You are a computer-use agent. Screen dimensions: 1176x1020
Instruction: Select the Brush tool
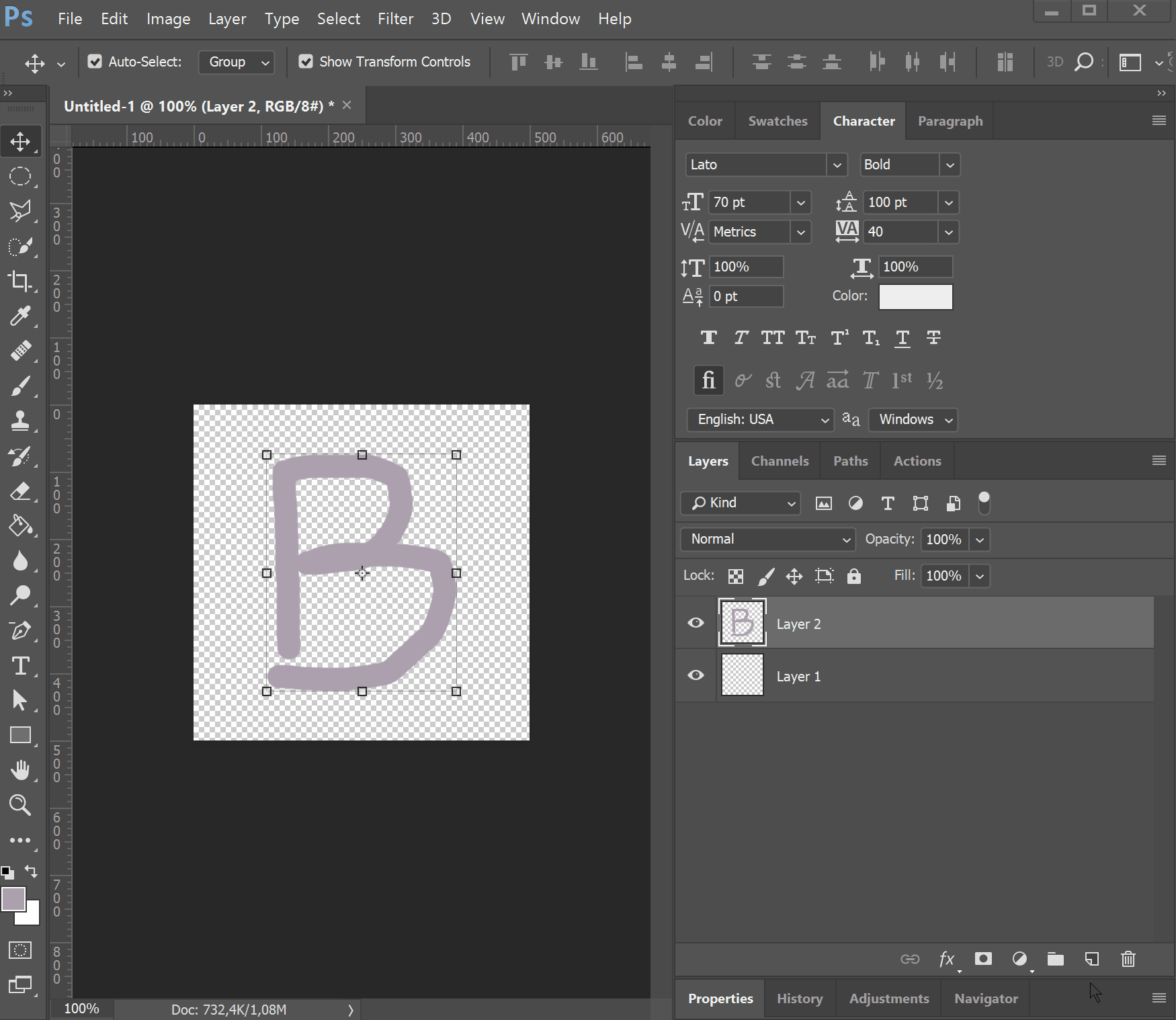tap(20, 386)
